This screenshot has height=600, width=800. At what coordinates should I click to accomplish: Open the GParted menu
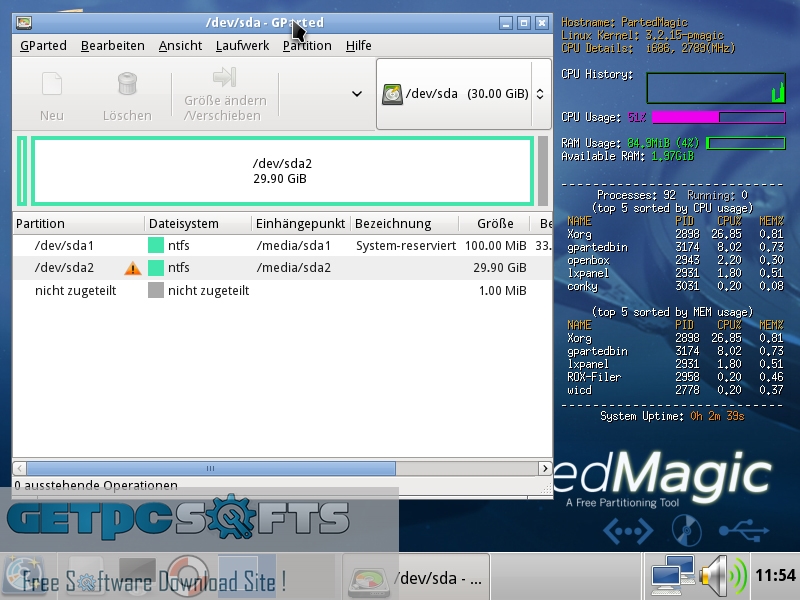[43, 45]
